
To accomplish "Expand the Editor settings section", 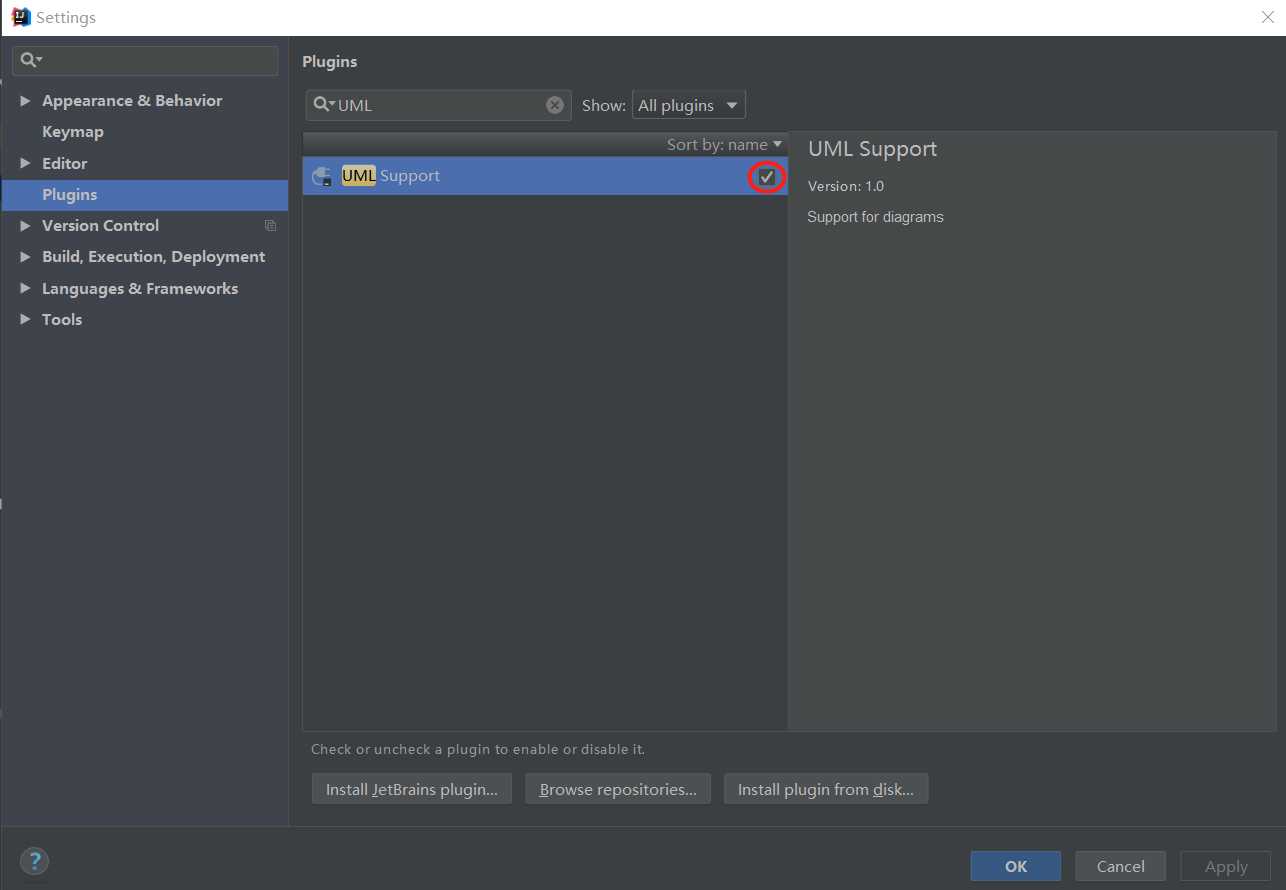I will pos(25,163).
